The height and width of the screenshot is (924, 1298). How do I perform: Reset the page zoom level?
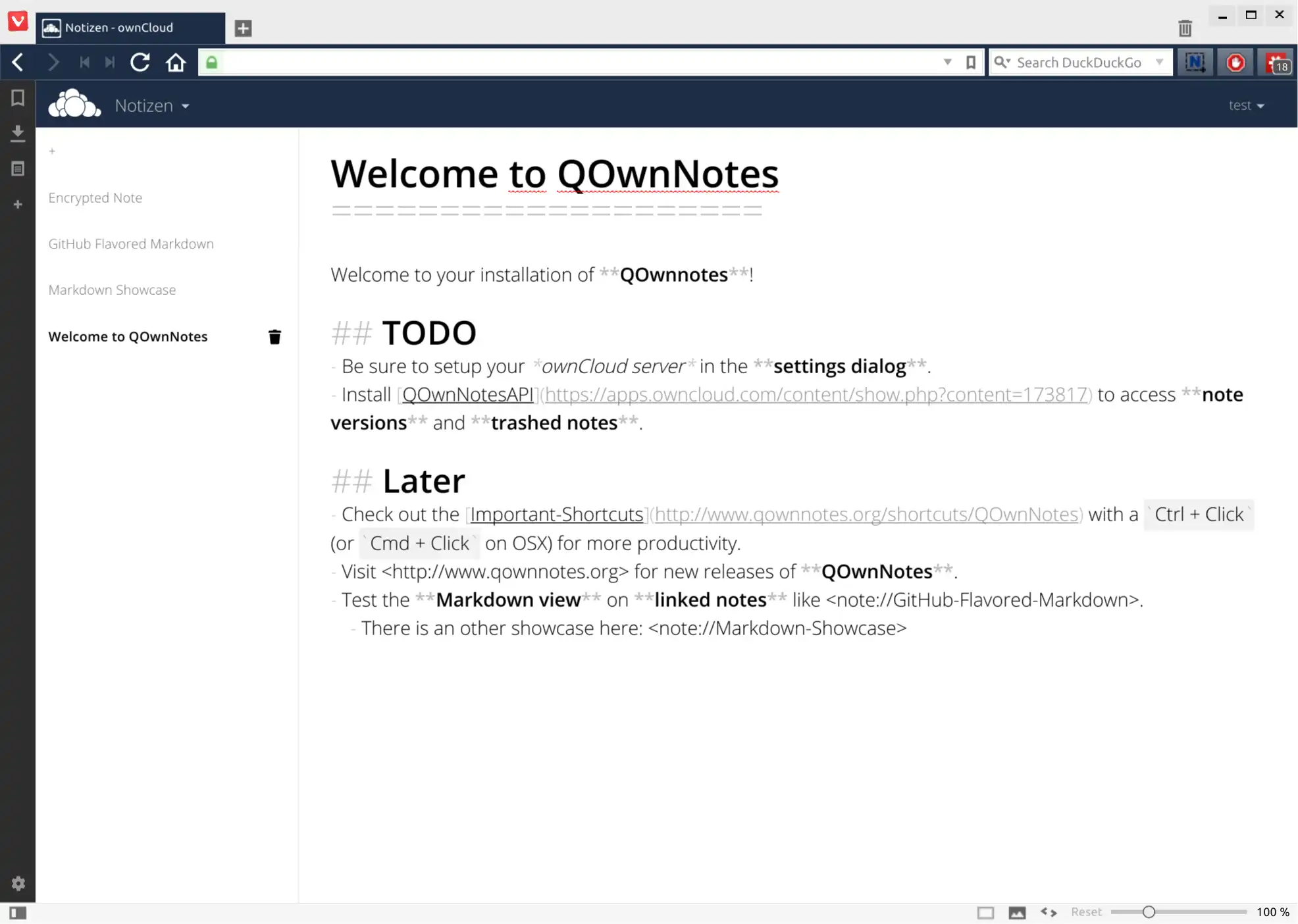click(1085, 912)
